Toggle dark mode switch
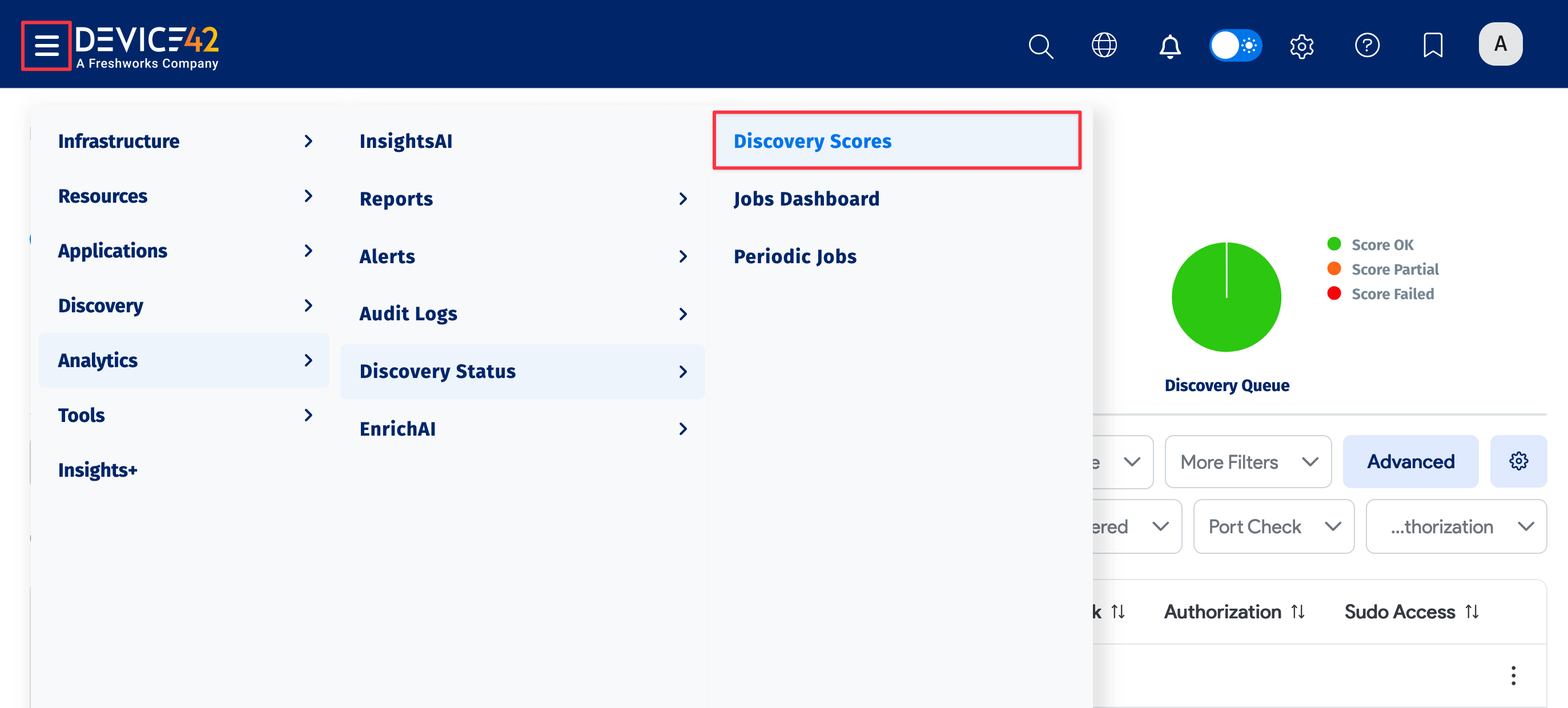This screenshot has height=708, width=1568. point(1236,45)
